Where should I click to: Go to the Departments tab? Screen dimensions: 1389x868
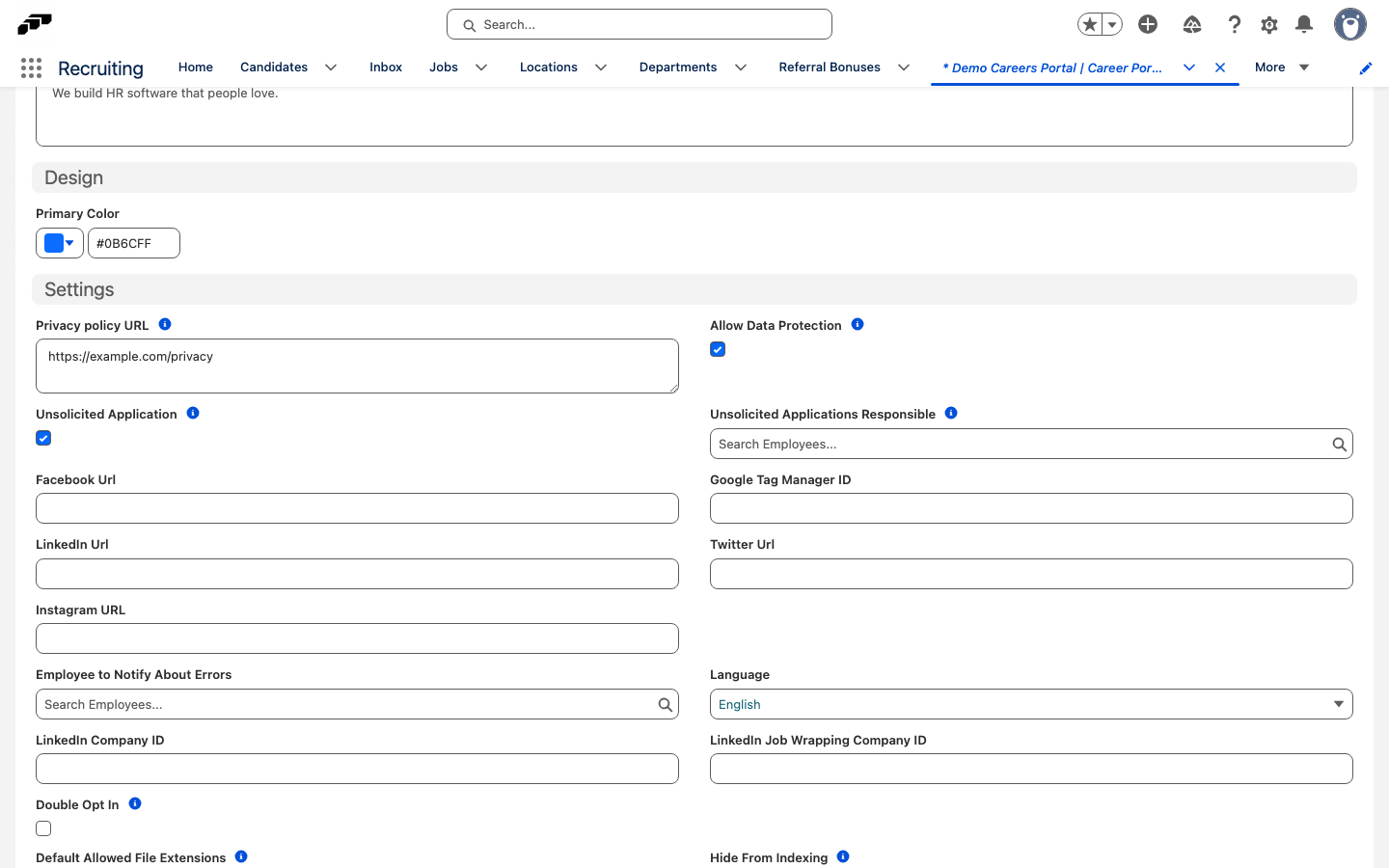coord(678,68)
